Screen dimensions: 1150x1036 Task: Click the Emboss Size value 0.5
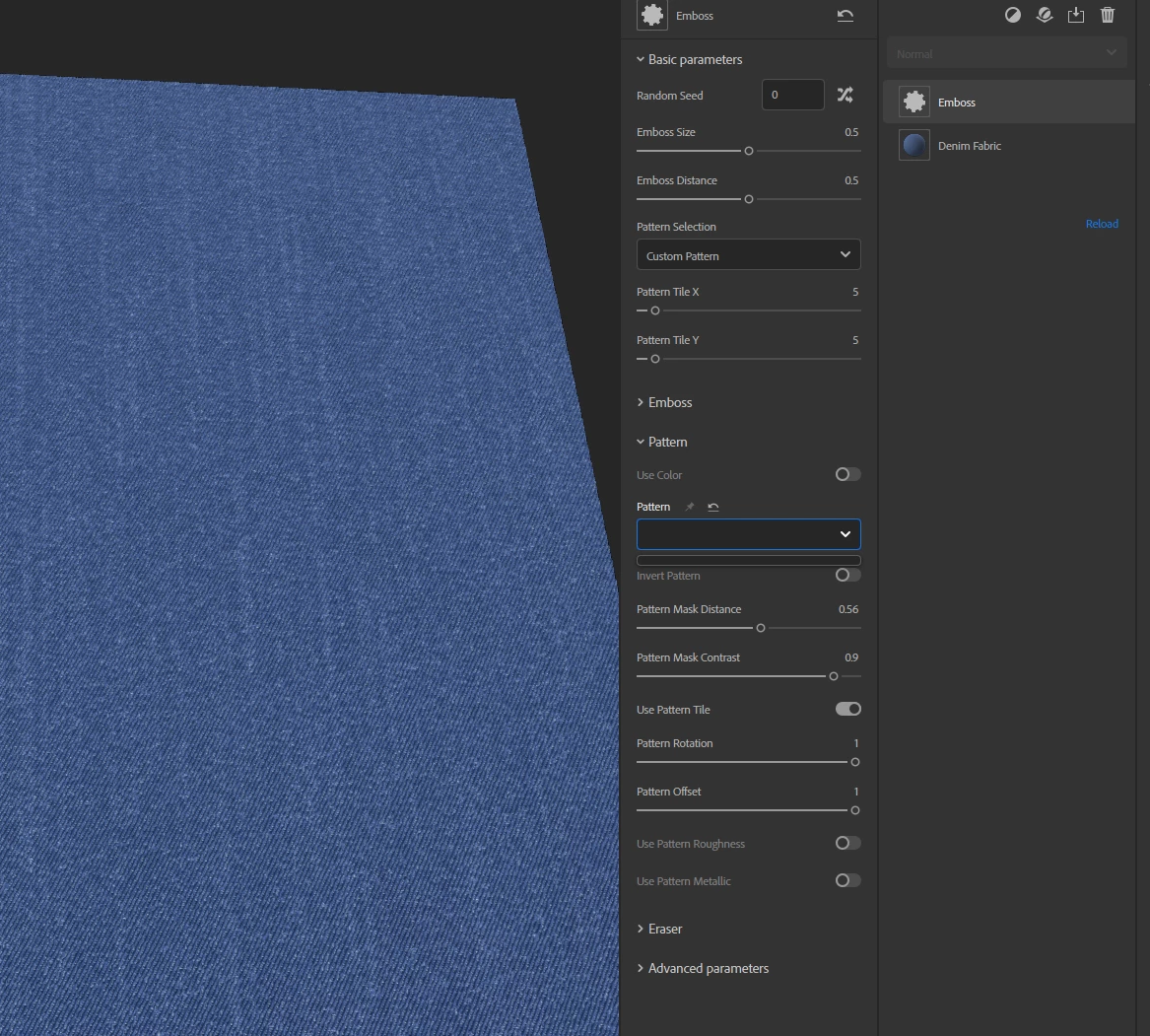850,133
